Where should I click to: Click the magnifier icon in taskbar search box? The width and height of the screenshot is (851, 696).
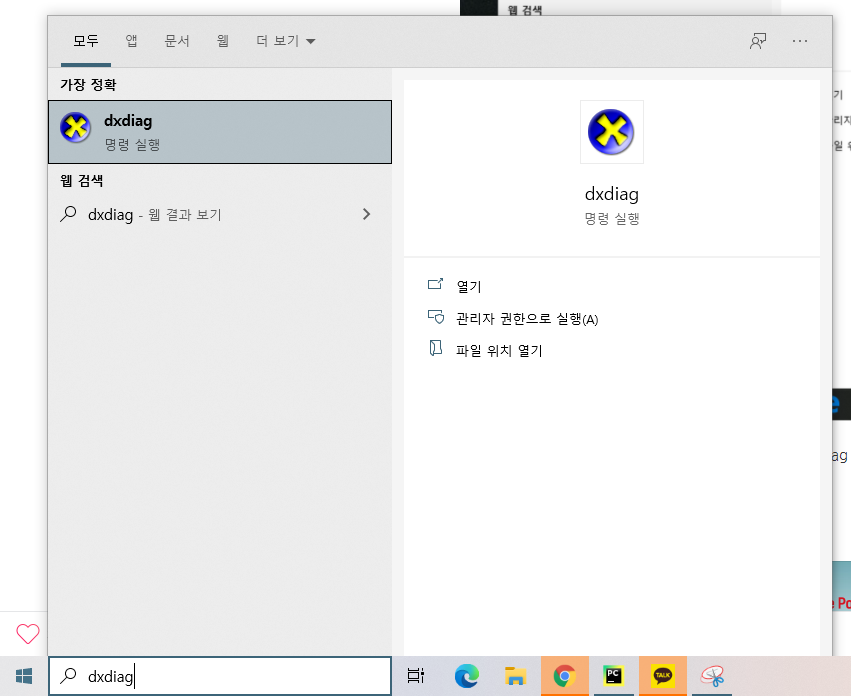(68, 676)
